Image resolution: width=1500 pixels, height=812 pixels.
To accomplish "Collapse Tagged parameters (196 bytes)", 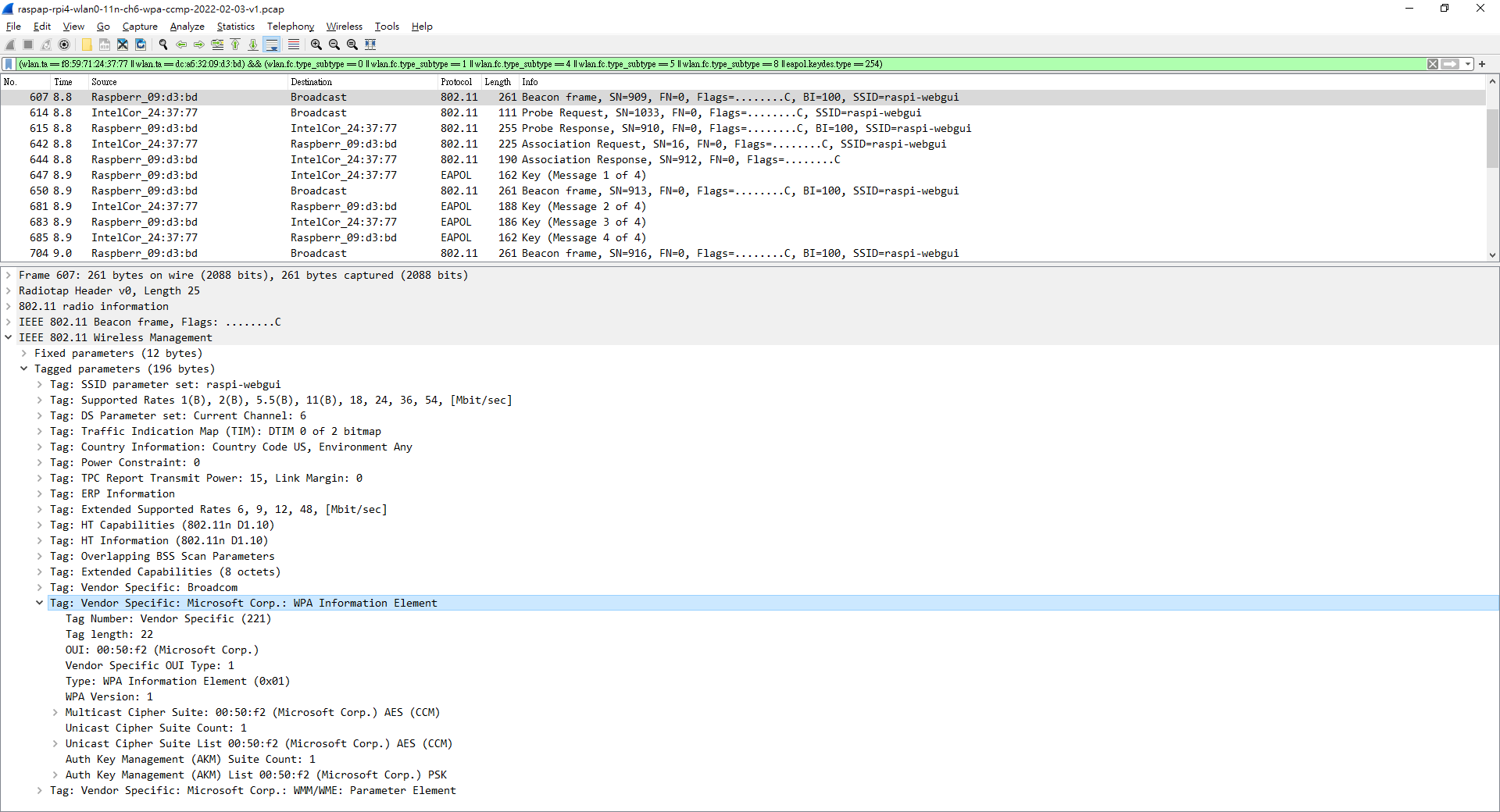I will tap(24, 369).
